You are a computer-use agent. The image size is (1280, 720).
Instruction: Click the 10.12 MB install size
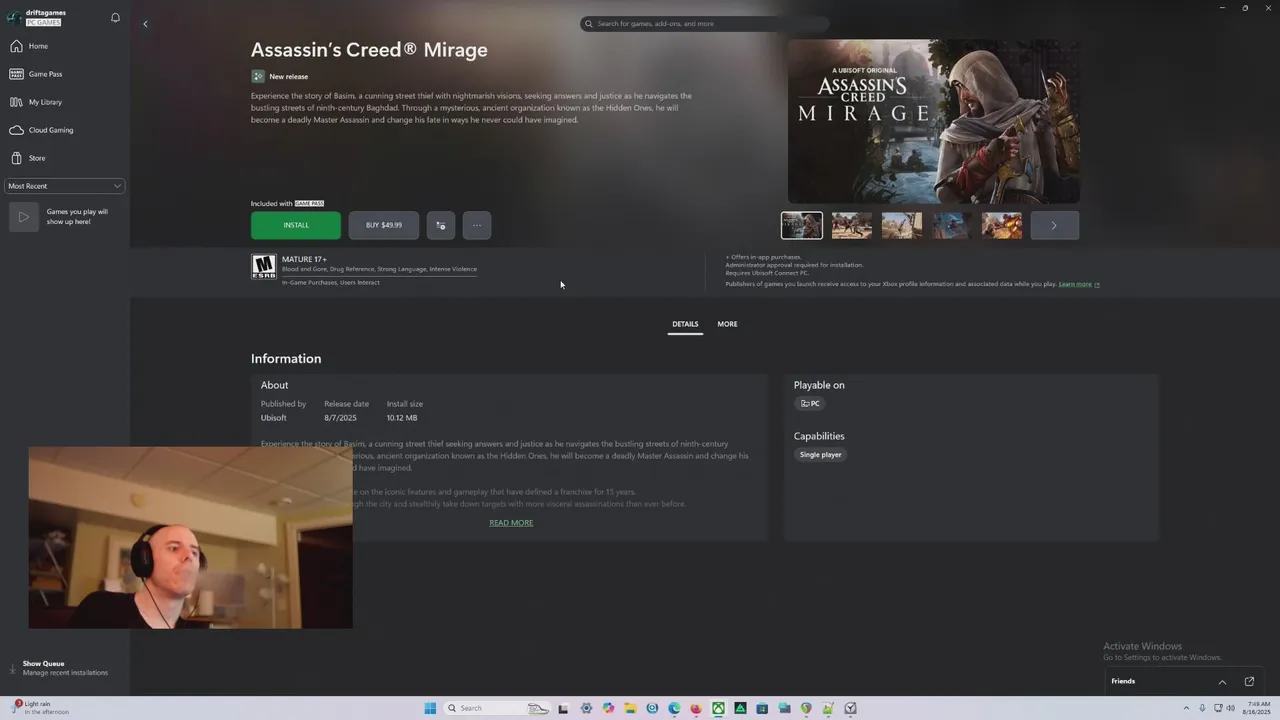[402, 418]
